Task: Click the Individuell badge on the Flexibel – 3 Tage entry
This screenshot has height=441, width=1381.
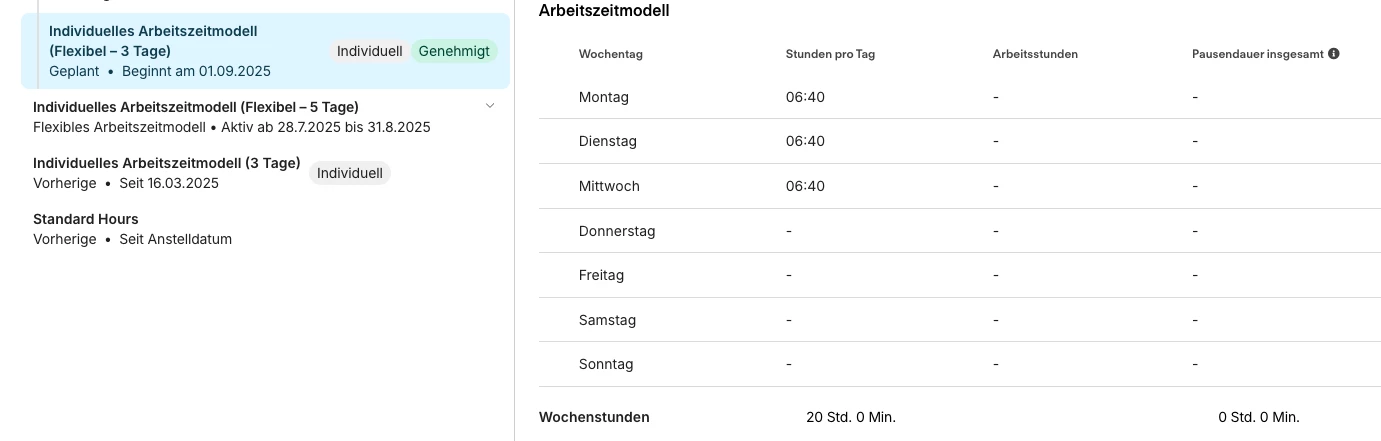Action: [x=369, y=51]
